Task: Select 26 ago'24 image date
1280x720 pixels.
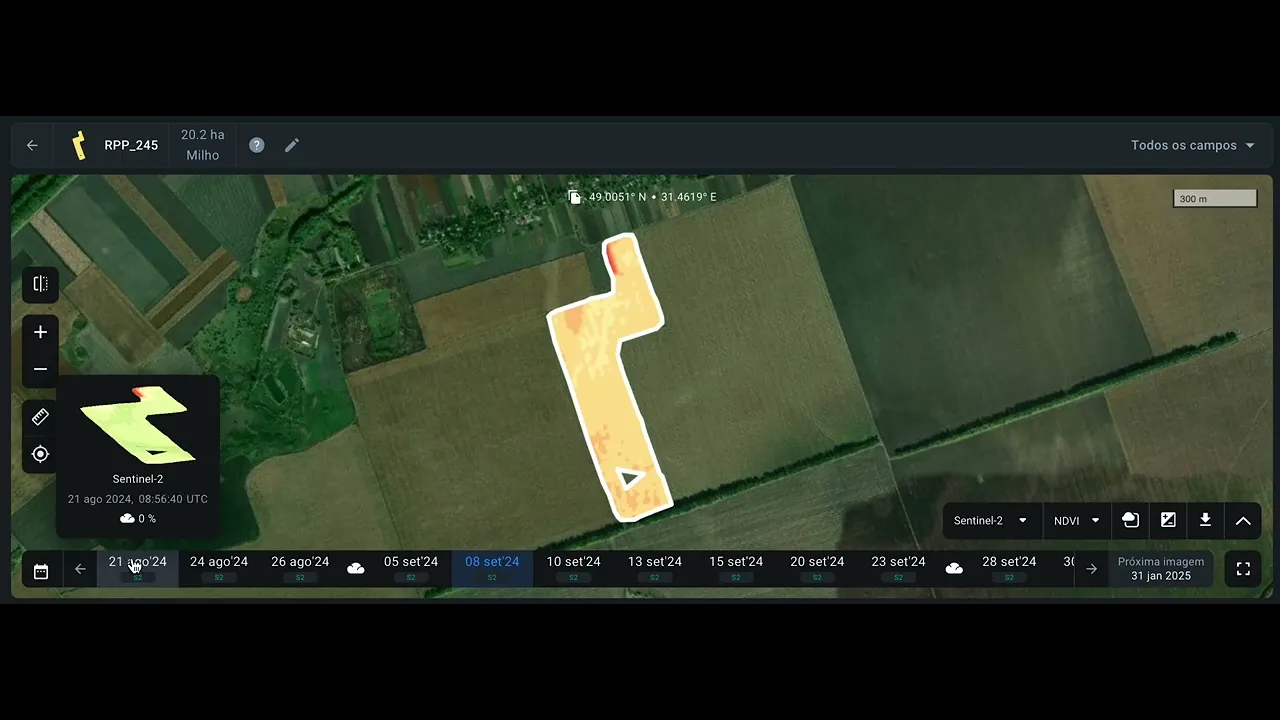Action: pos(300,568)
